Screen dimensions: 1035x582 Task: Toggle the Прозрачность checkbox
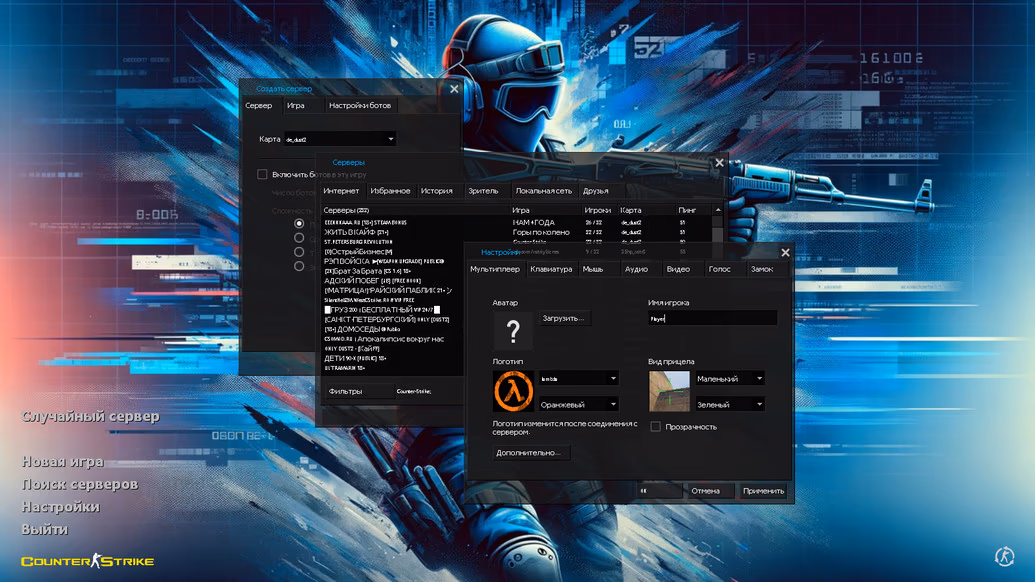click(655, 427)
